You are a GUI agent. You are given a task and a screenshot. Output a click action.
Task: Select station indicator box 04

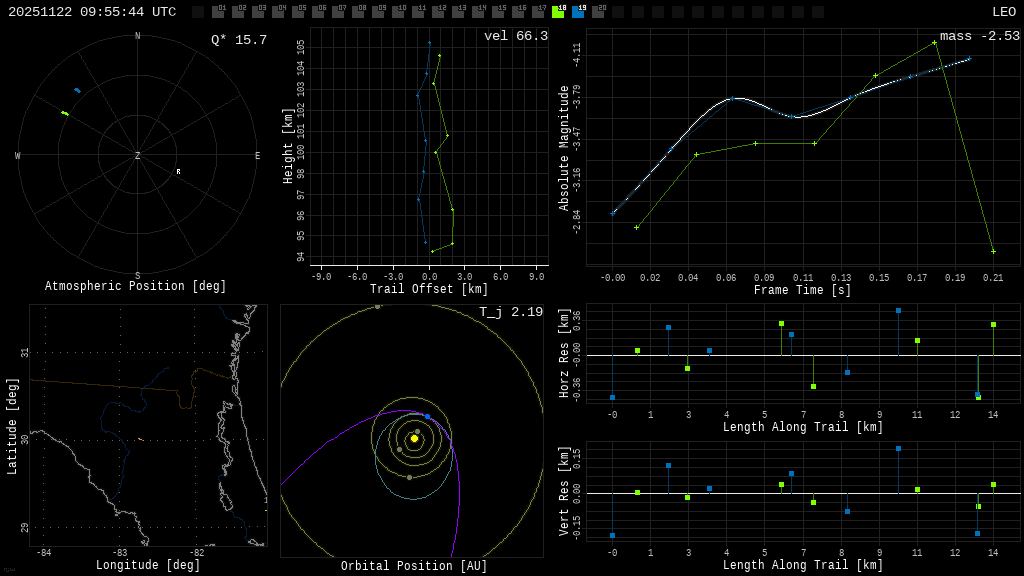pyautogui.click(x=278, y=12)
